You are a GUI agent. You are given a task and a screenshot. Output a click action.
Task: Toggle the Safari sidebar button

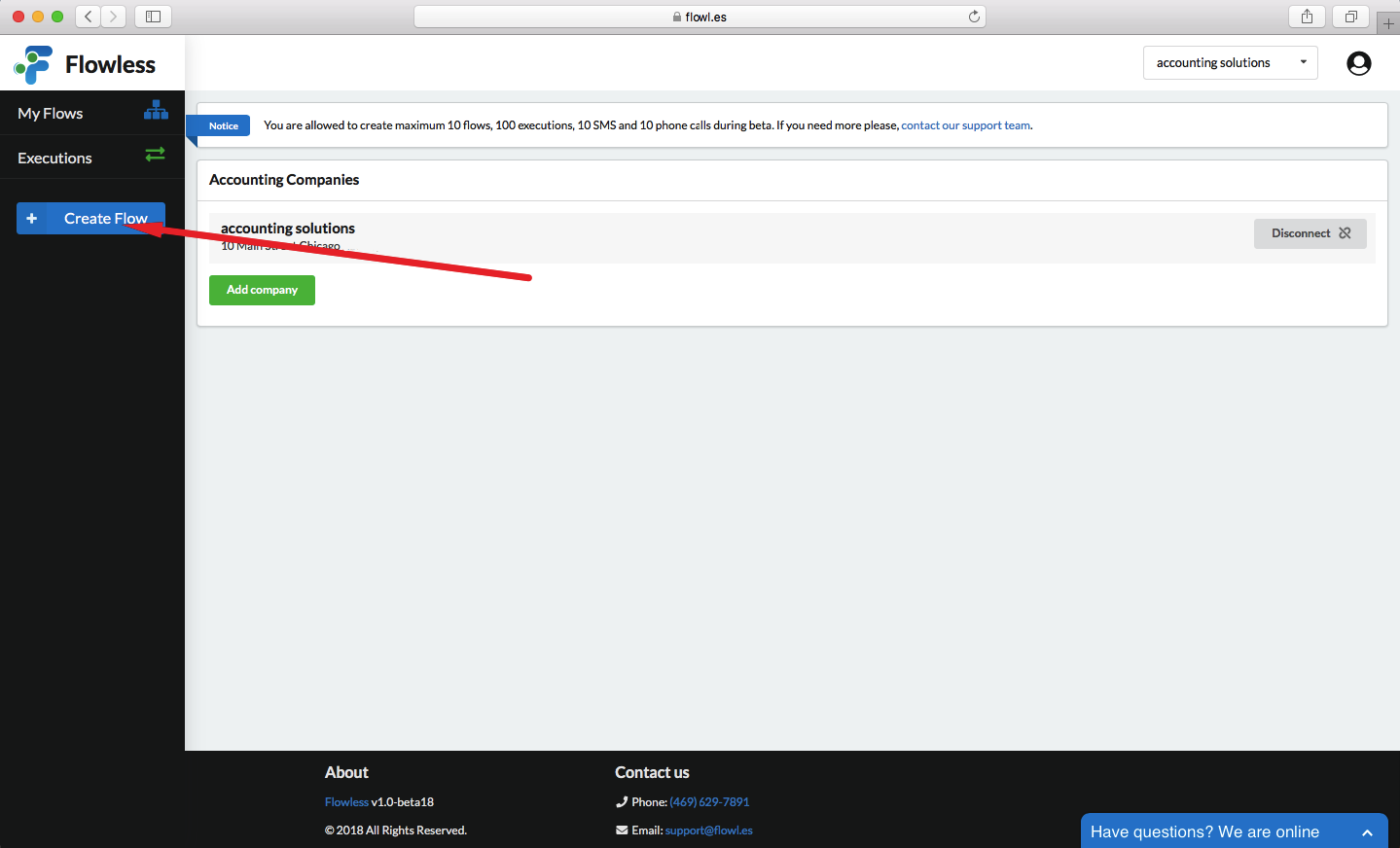[153, 17]
